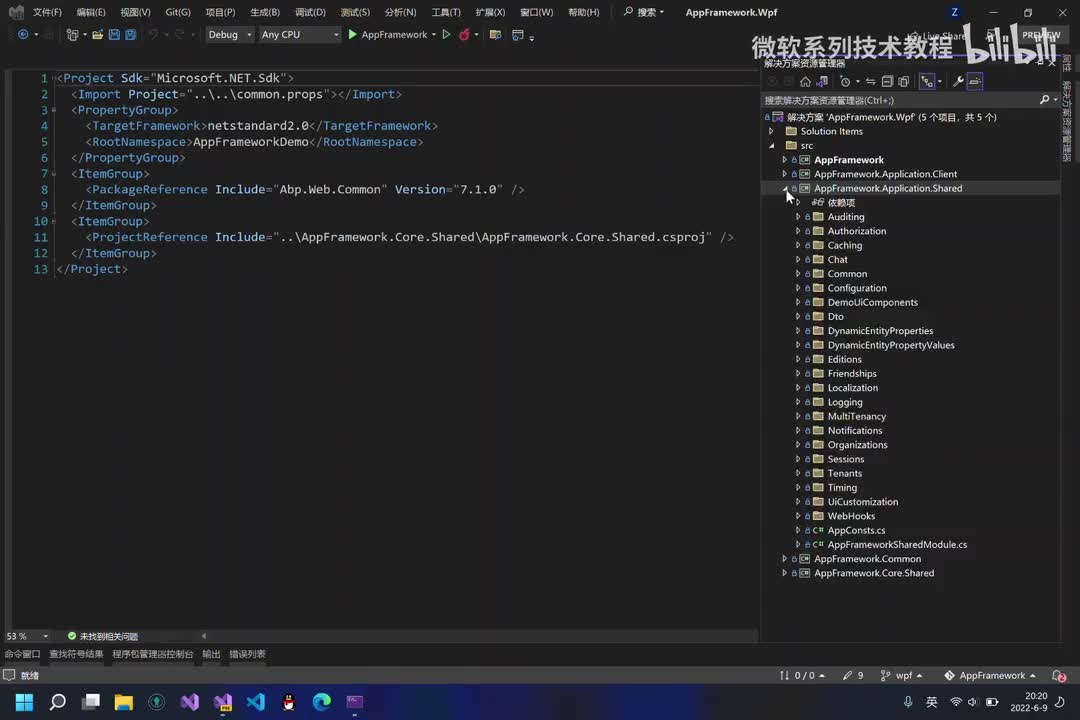Open Visual Studio Code from taskbar
This screenshot has width=1080, height=720.
[256, 702]
